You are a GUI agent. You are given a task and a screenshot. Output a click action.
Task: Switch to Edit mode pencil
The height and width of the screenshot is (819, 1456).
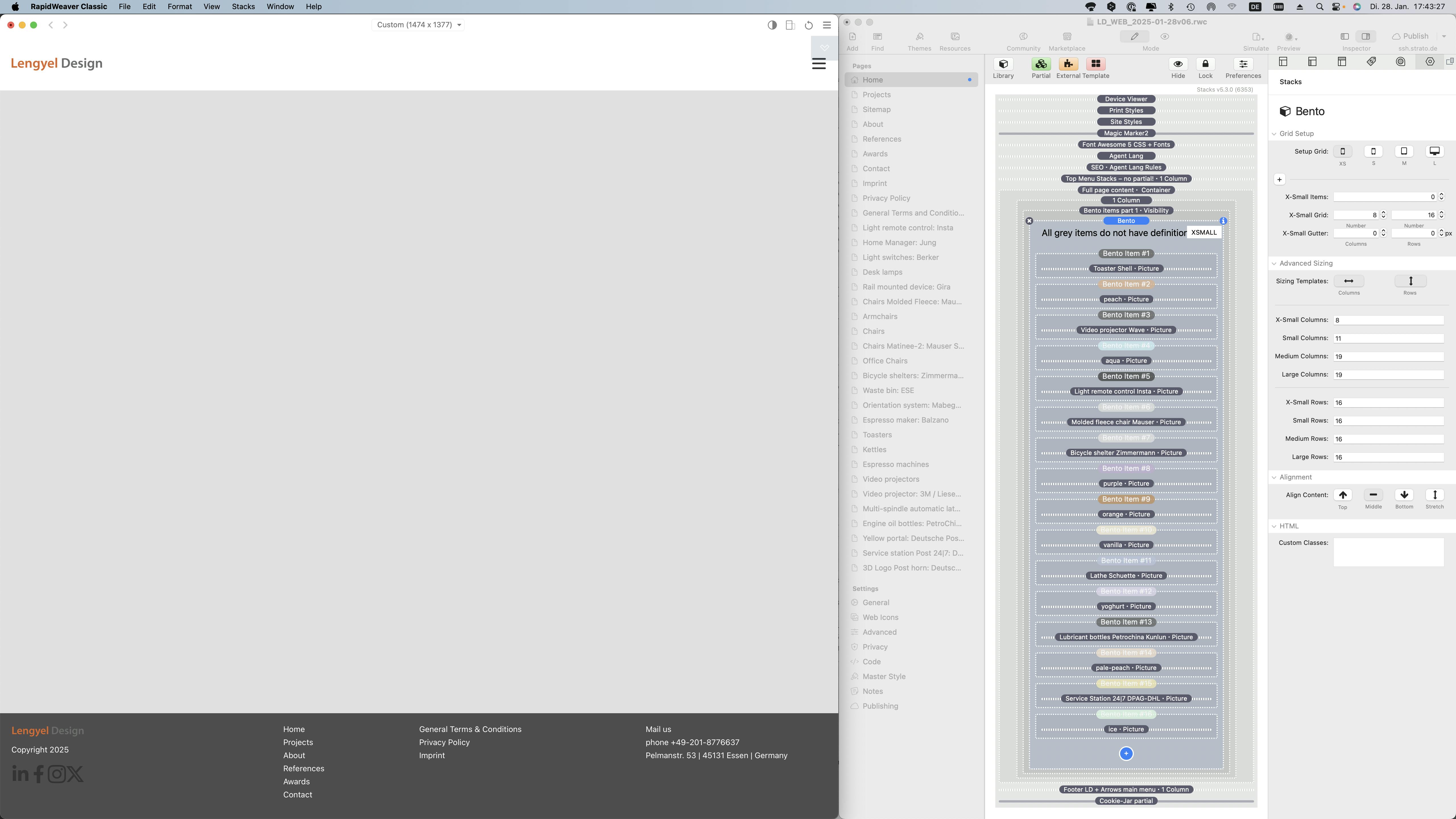point(1134,37)
